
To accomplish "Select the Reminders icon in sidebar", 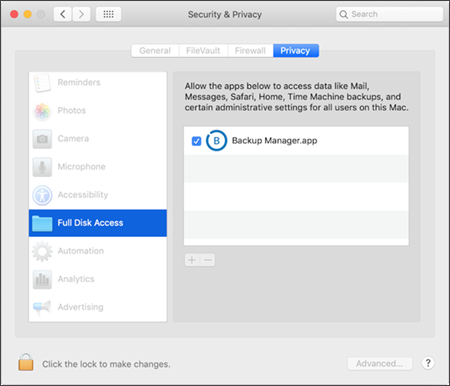I will tap(42, 82).
